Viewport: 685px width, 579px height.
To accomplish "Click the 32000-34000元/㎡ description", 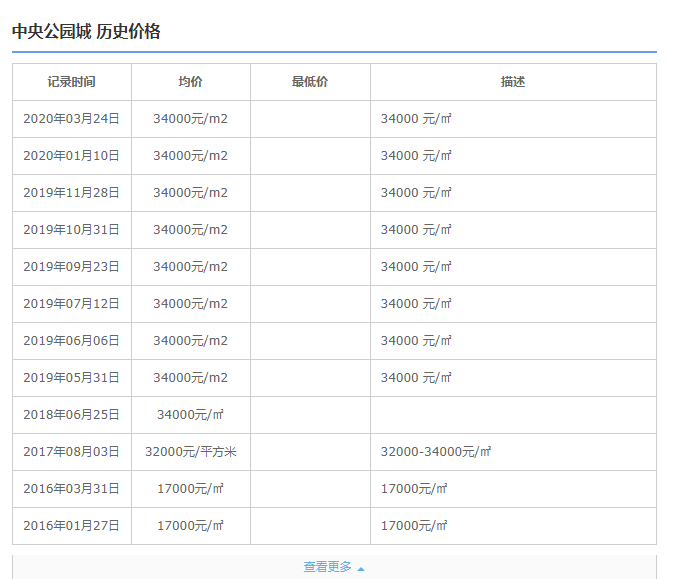I will [x=436, y=452].
